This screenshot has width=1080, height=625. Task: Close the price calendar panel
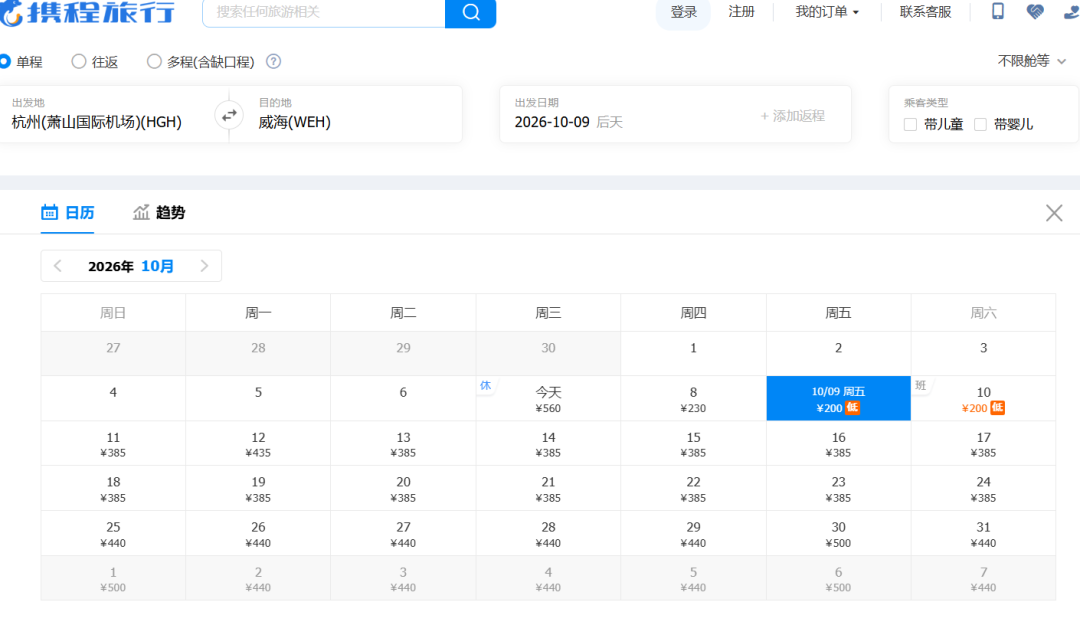point(1054,213)
